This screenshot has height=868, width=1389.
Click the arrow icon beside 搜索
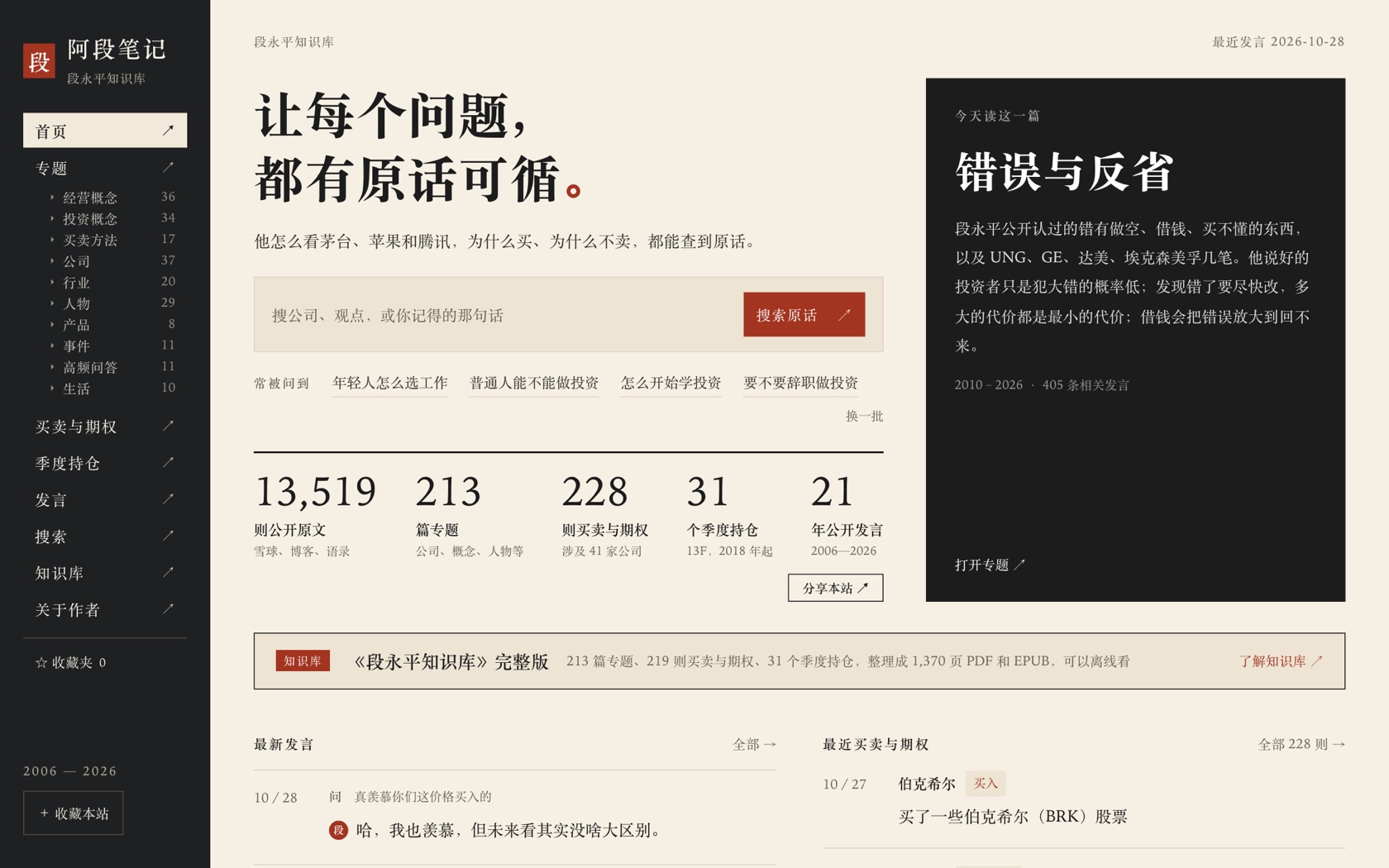pos(168,536)
